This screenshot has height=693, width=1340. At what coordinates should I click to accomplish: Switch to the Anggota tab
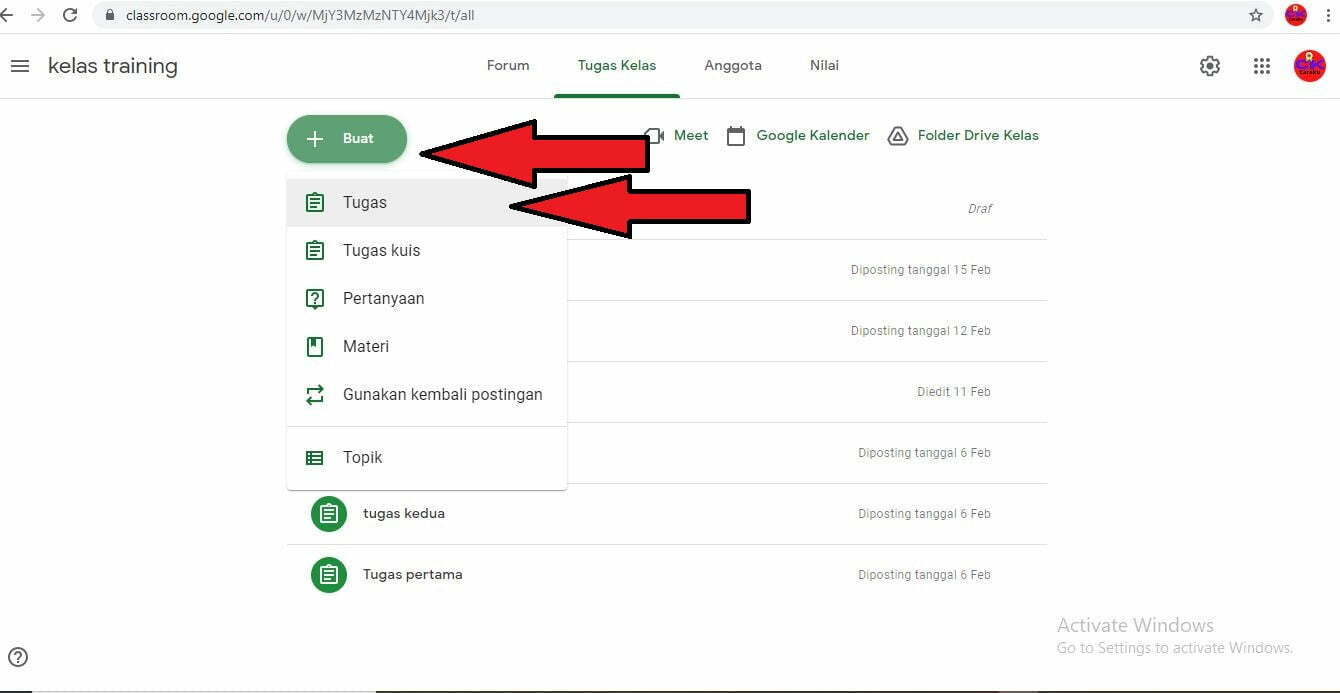pyautogui.click(x=732, y=66)
